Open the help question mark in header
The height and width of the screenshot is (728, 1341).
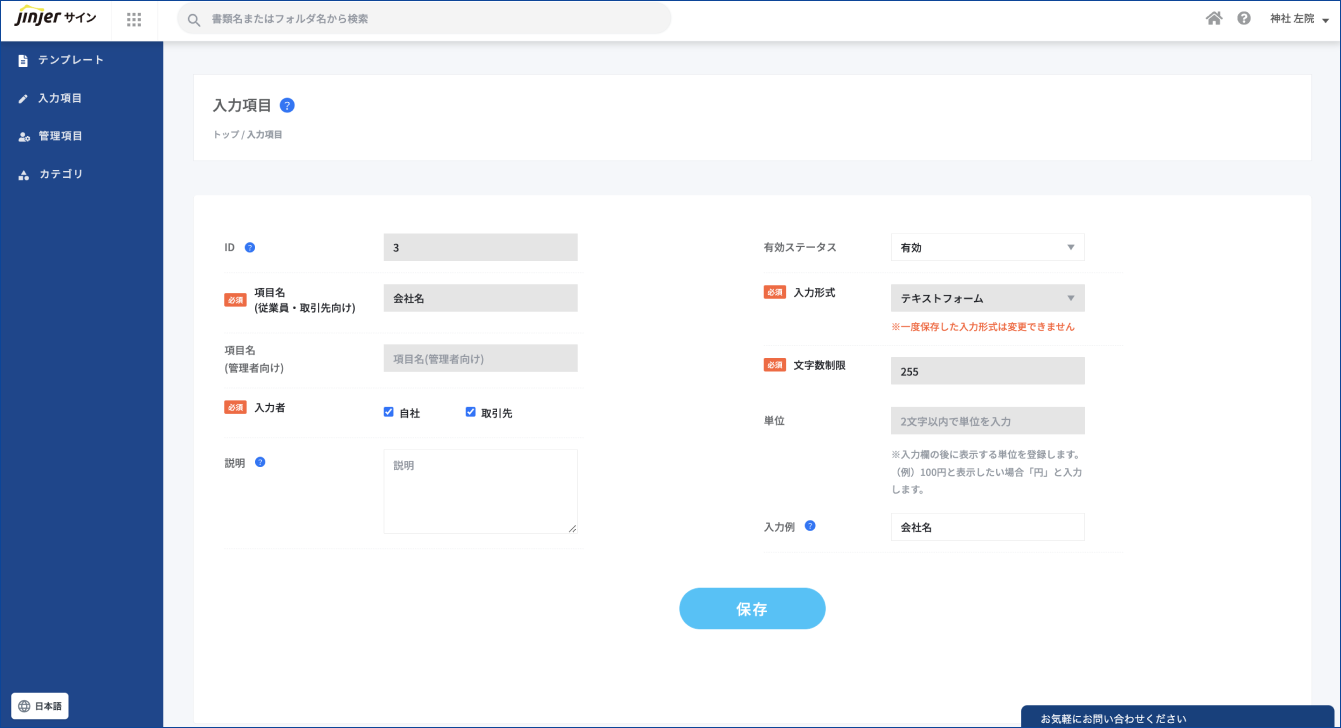[1244, 18]
